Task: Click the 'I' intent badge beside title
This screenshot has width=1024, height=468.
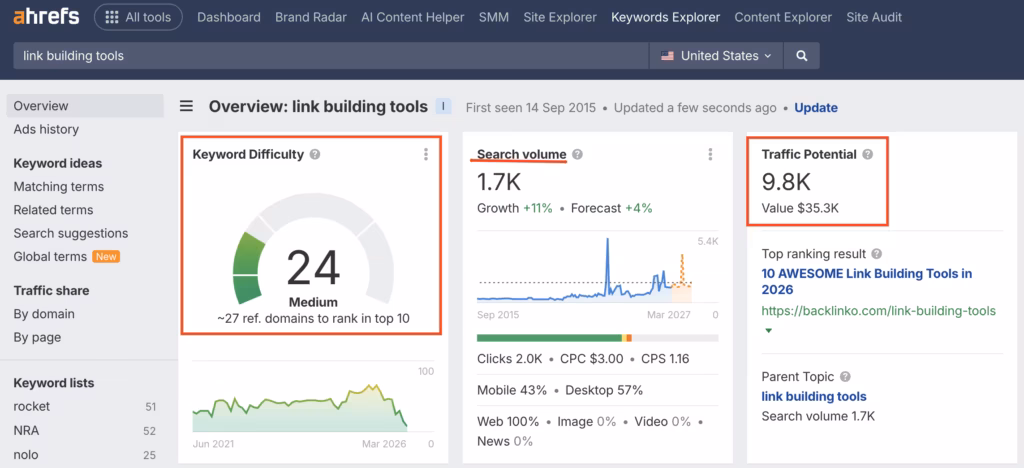Action: point(443,106)
